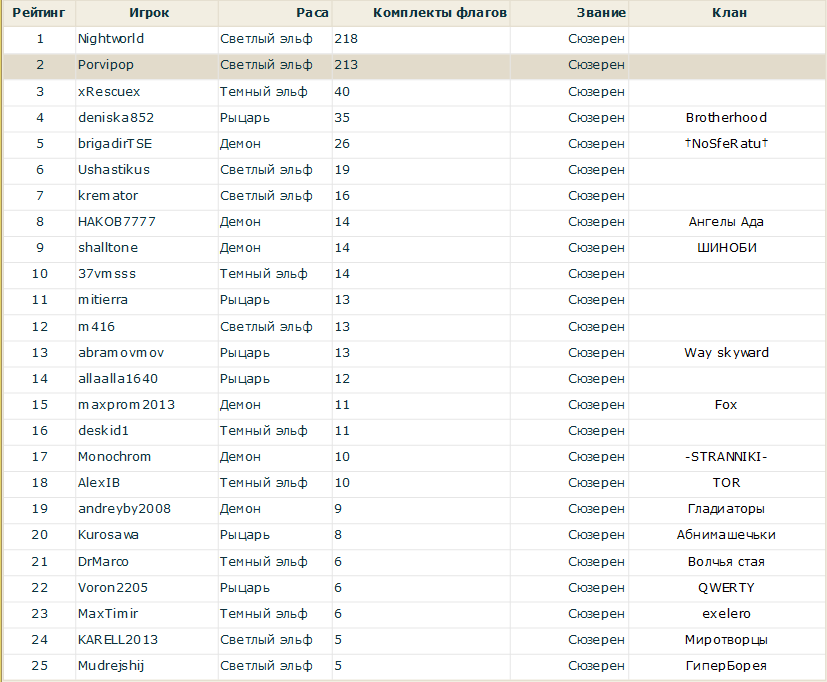Open player xRescuex's profile

(109, 91)
